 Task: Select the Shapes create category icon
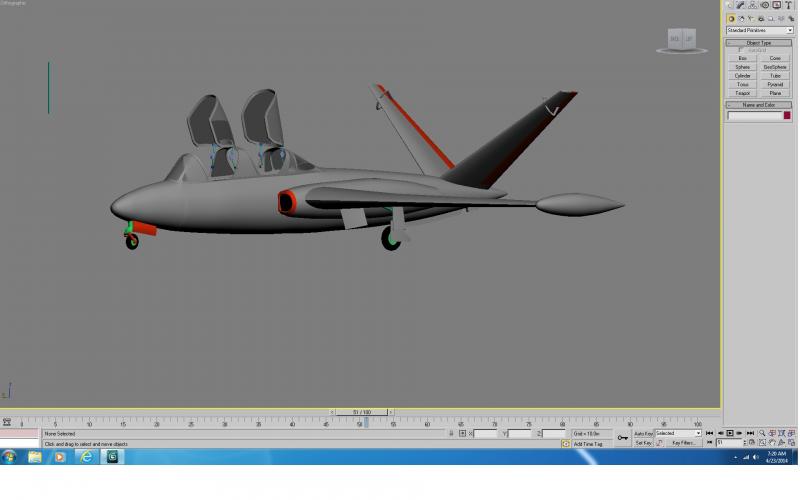click(741, 19)
